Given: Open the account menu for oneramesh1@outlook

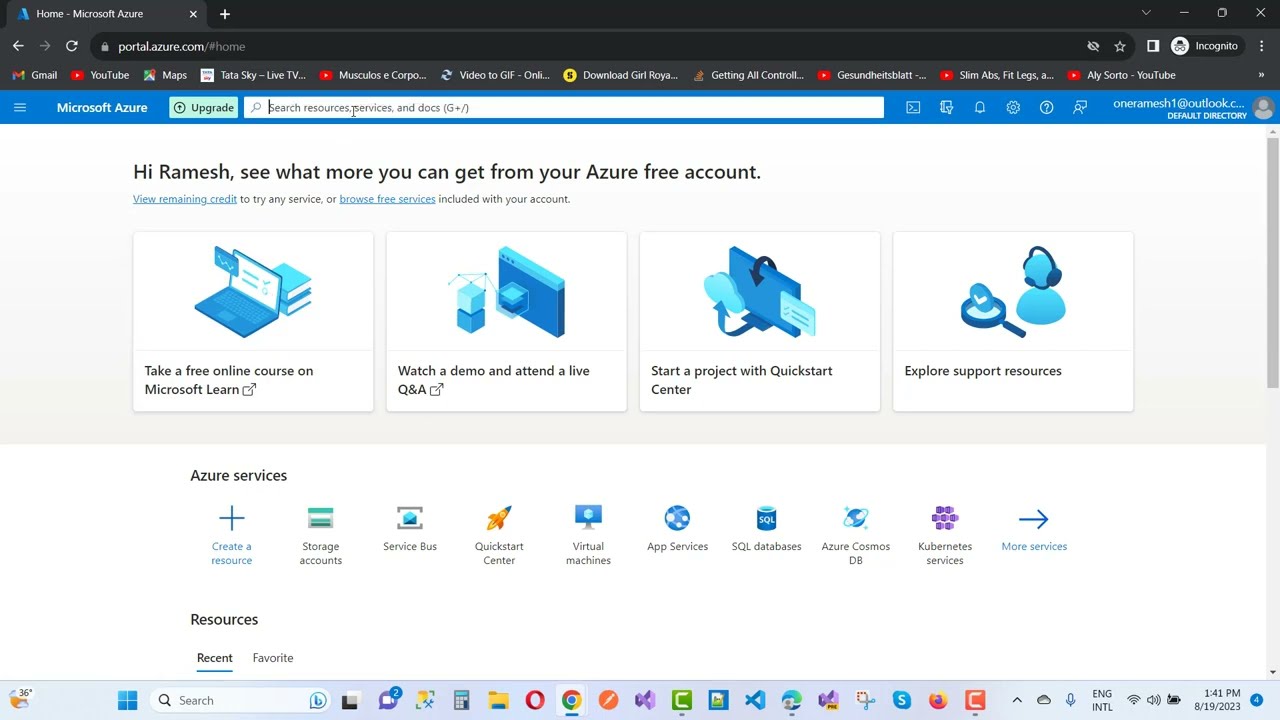Looking at the screenshot, I should coord(1191,108).
